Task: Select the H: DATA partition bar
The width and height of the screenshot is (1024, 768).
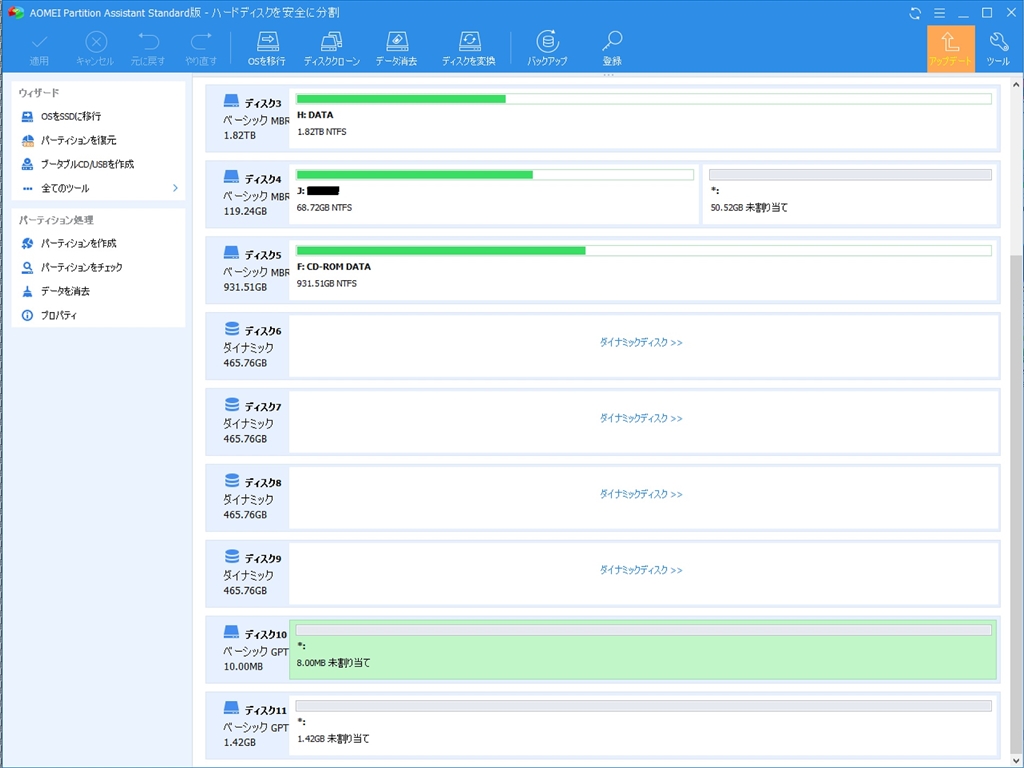Action: [643, 117]
